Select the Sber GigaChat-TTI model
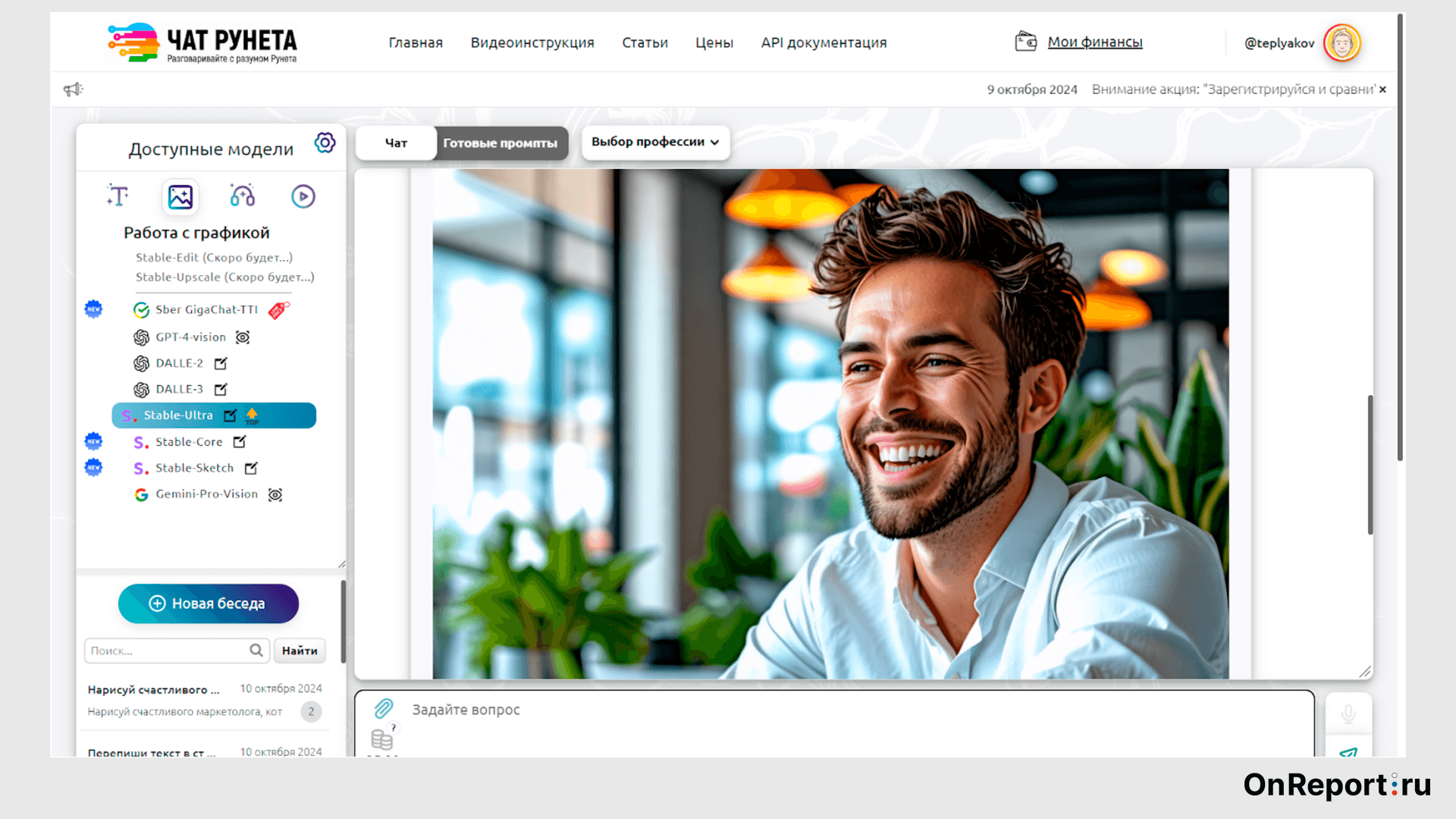The height and width of the screenshot is (819, 1456). [206, 309]
